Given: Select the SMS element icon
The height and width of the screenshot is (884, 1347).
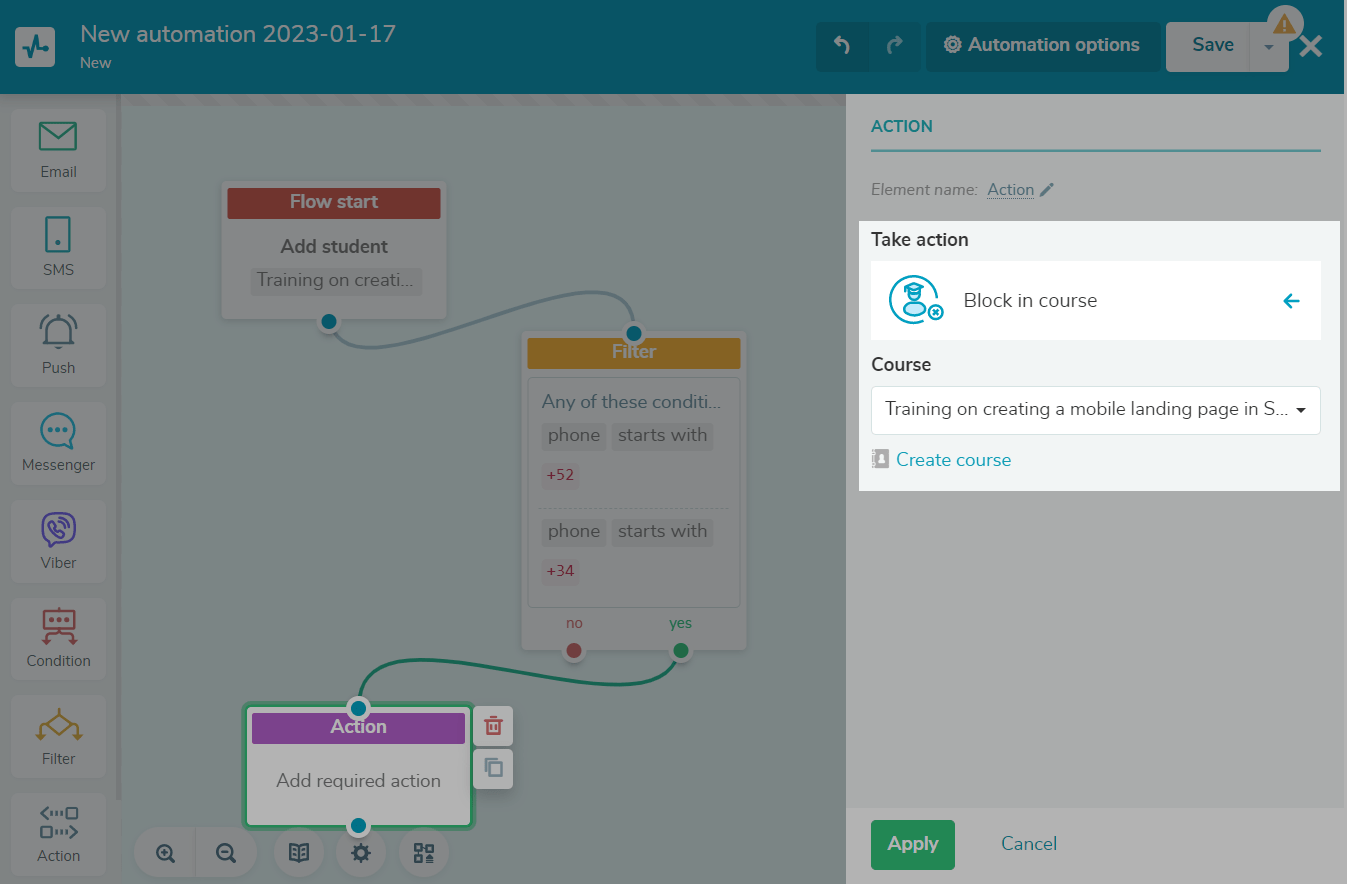Looking at the screenshot, I should coord(58,247).
